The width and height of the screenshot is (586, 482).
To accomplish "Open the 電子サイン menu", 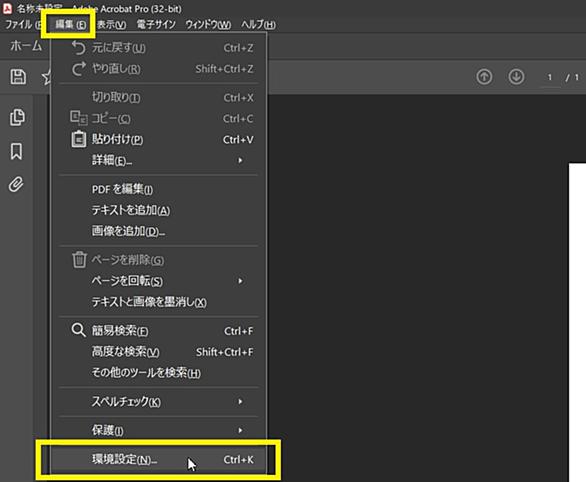I will click(x=156, y=25).
